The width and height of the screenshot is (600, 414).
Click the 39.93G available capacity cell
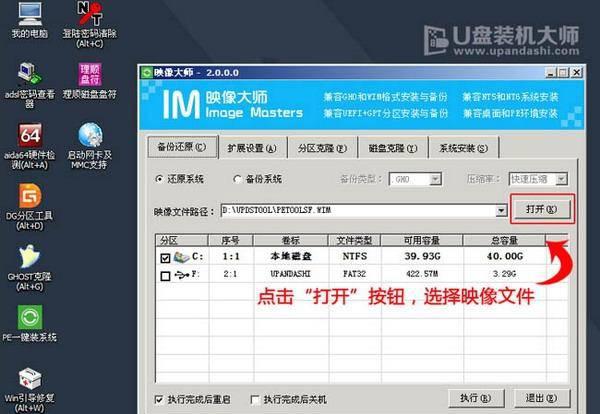pyautogui.click(x=422, y=256)
